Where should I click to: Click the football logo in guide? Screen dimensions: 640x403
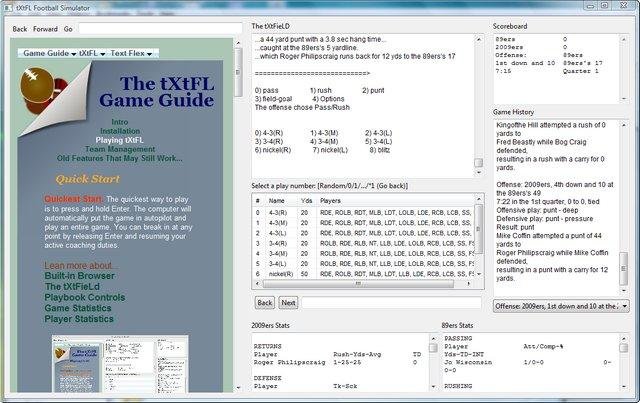[43, 91]
